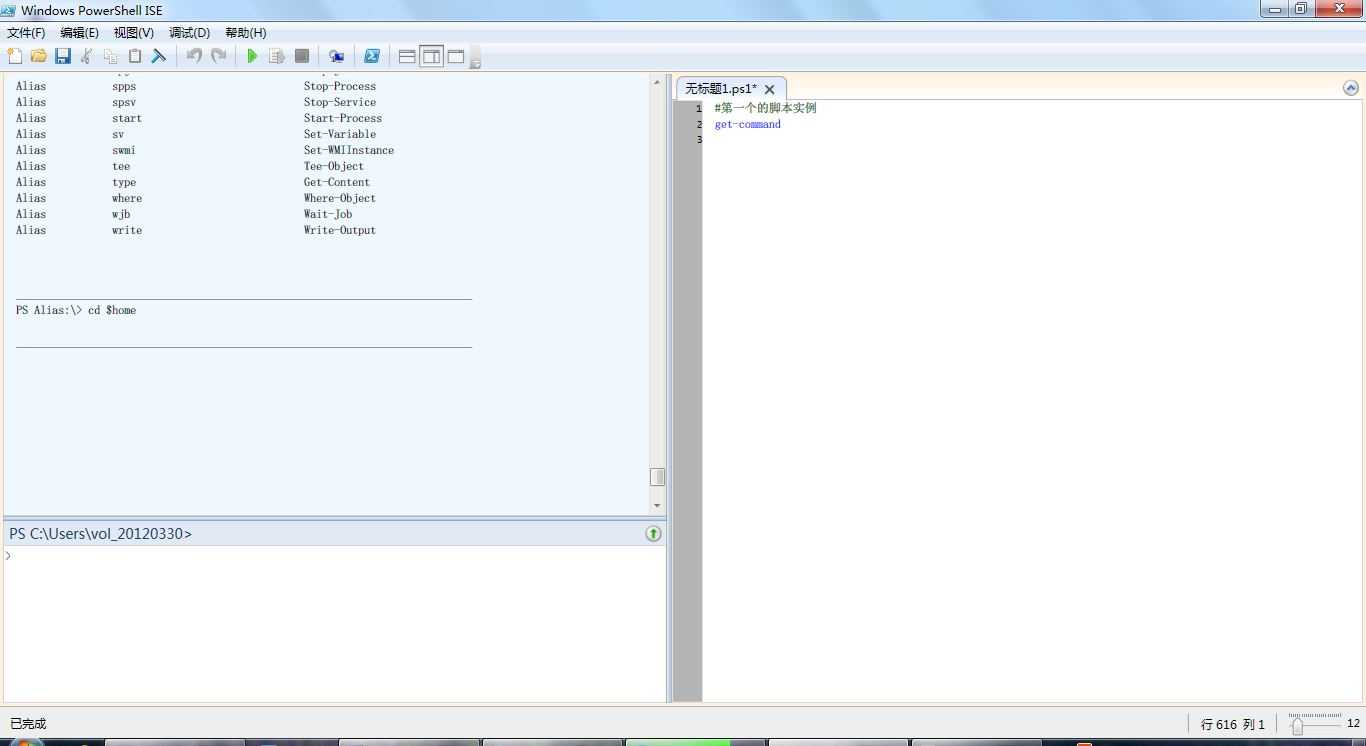1366x746 pixels.
Task: Click line number 3 in editor
Action: point(699,140)
